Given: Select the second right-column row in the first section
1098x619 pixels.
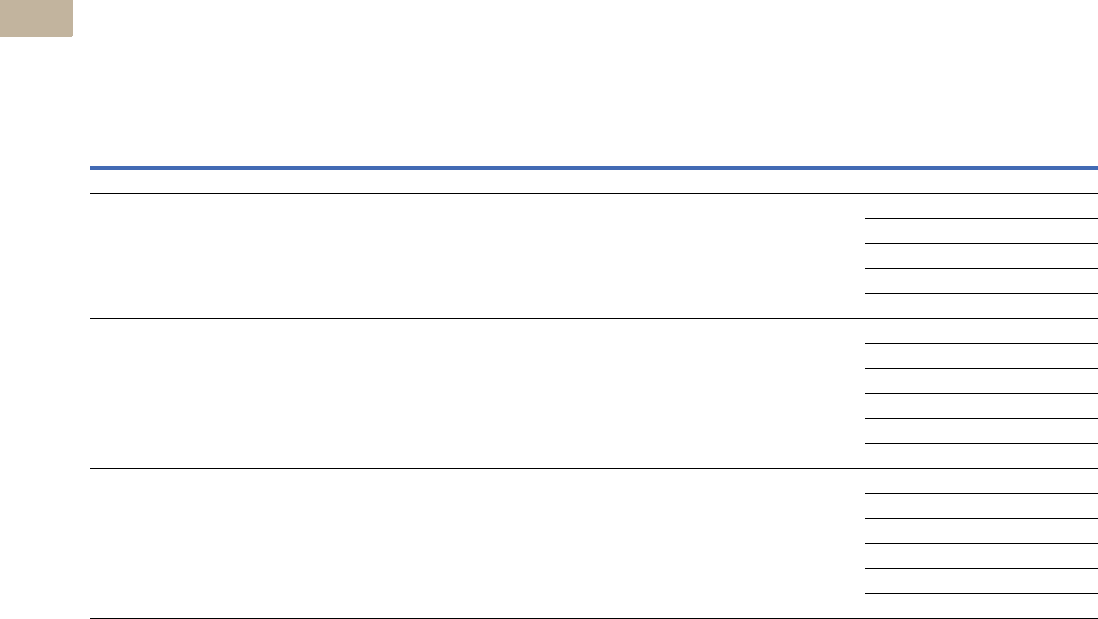Looking at the screenshot, I should click(980, 231).
